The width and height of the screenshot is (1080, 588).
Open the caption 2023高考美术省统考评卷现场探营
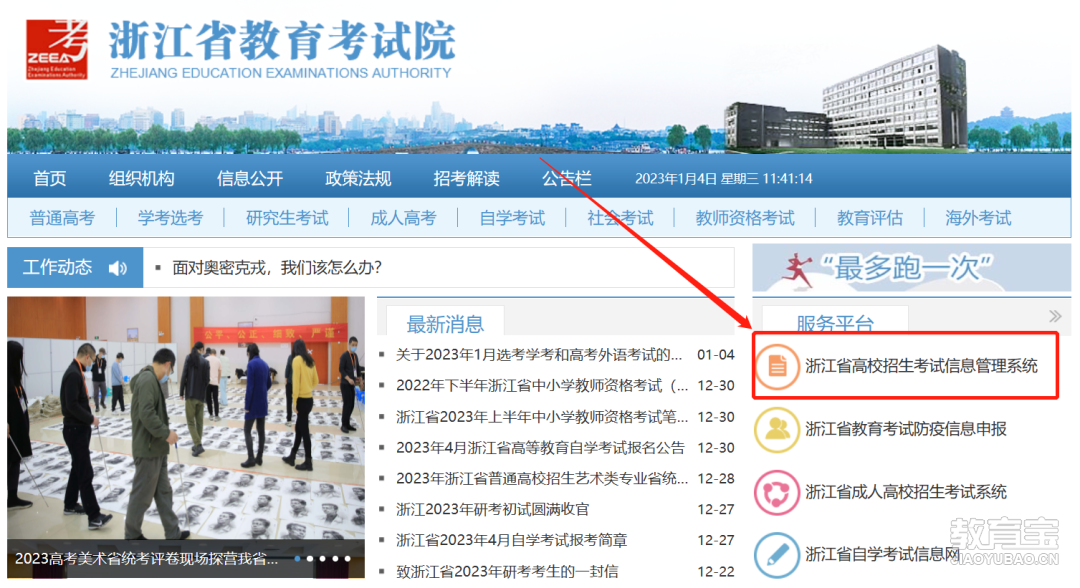146,558
